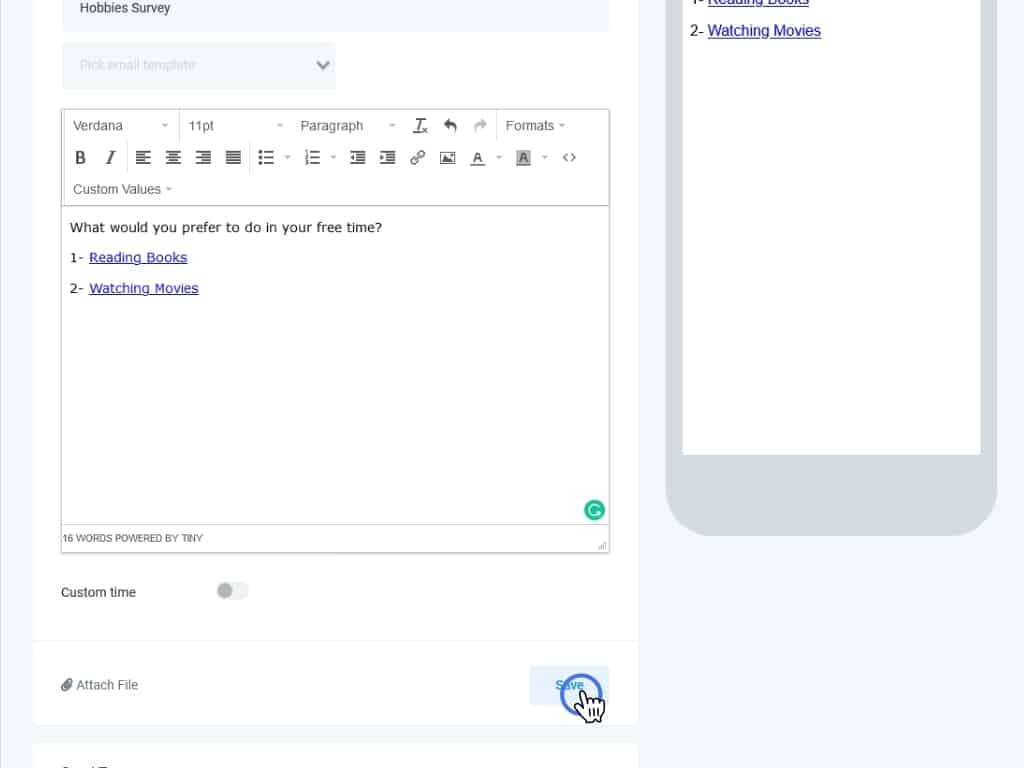1024x768 pixels.
Task: Increase the paragraph indent
Action: pyautogui.click(x=387, y=157)
